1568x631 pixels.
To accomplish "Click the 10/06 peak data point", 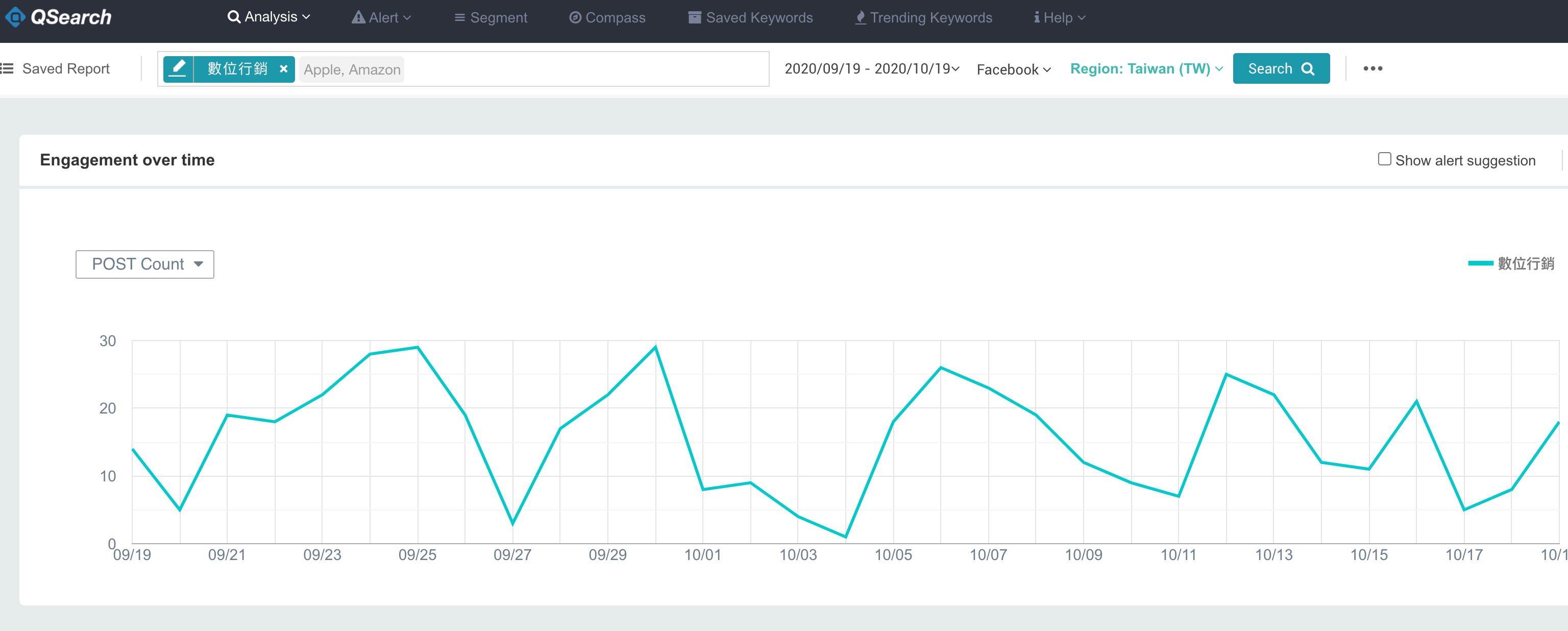I will point(940,367).
